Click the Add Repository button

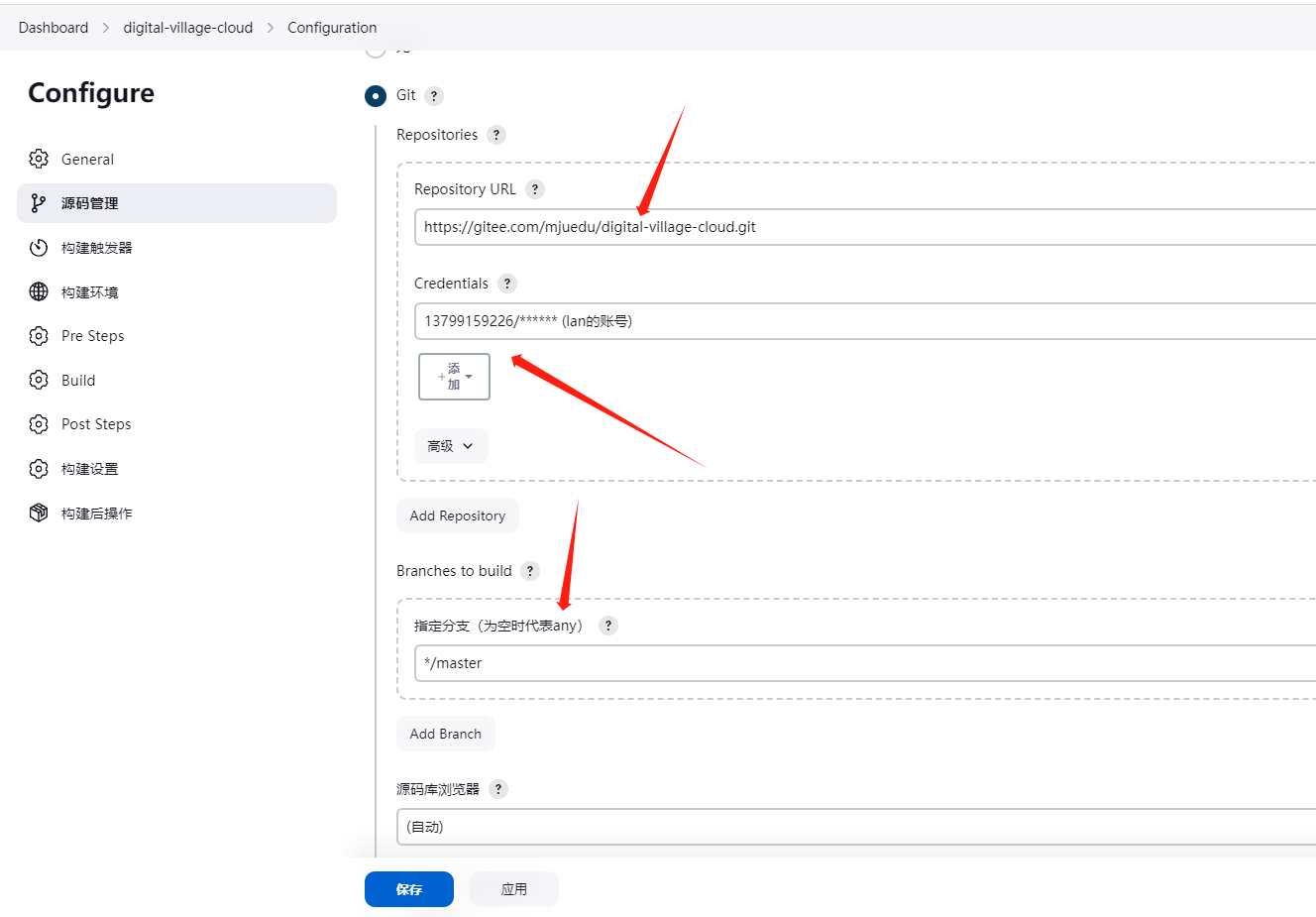457,516
